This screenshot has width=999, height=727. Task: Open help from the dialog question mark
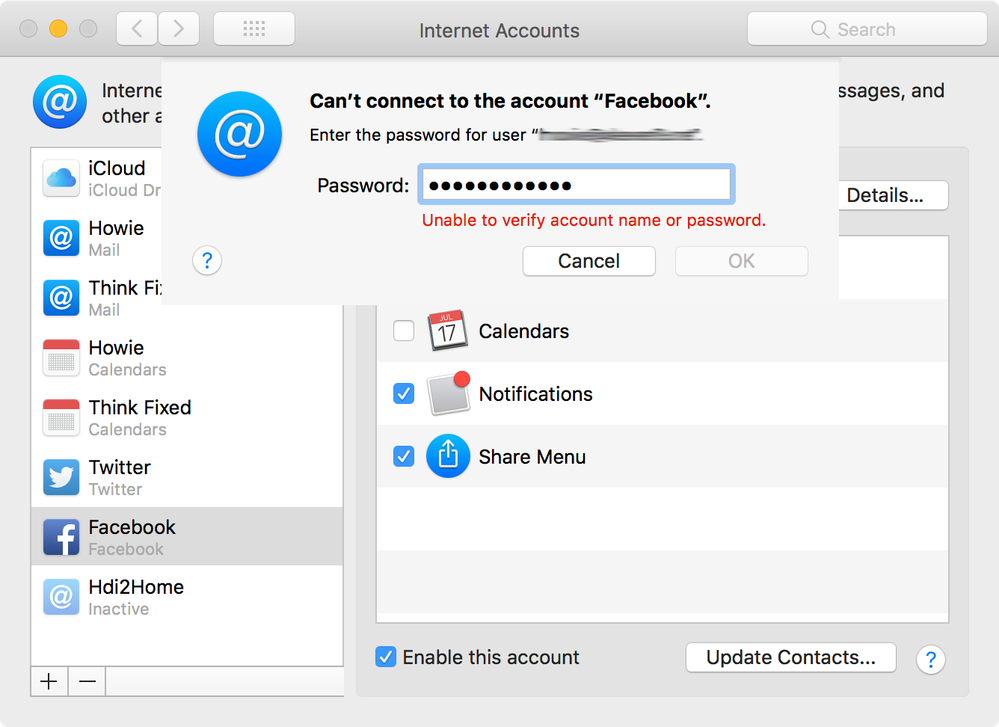point(207,261)
